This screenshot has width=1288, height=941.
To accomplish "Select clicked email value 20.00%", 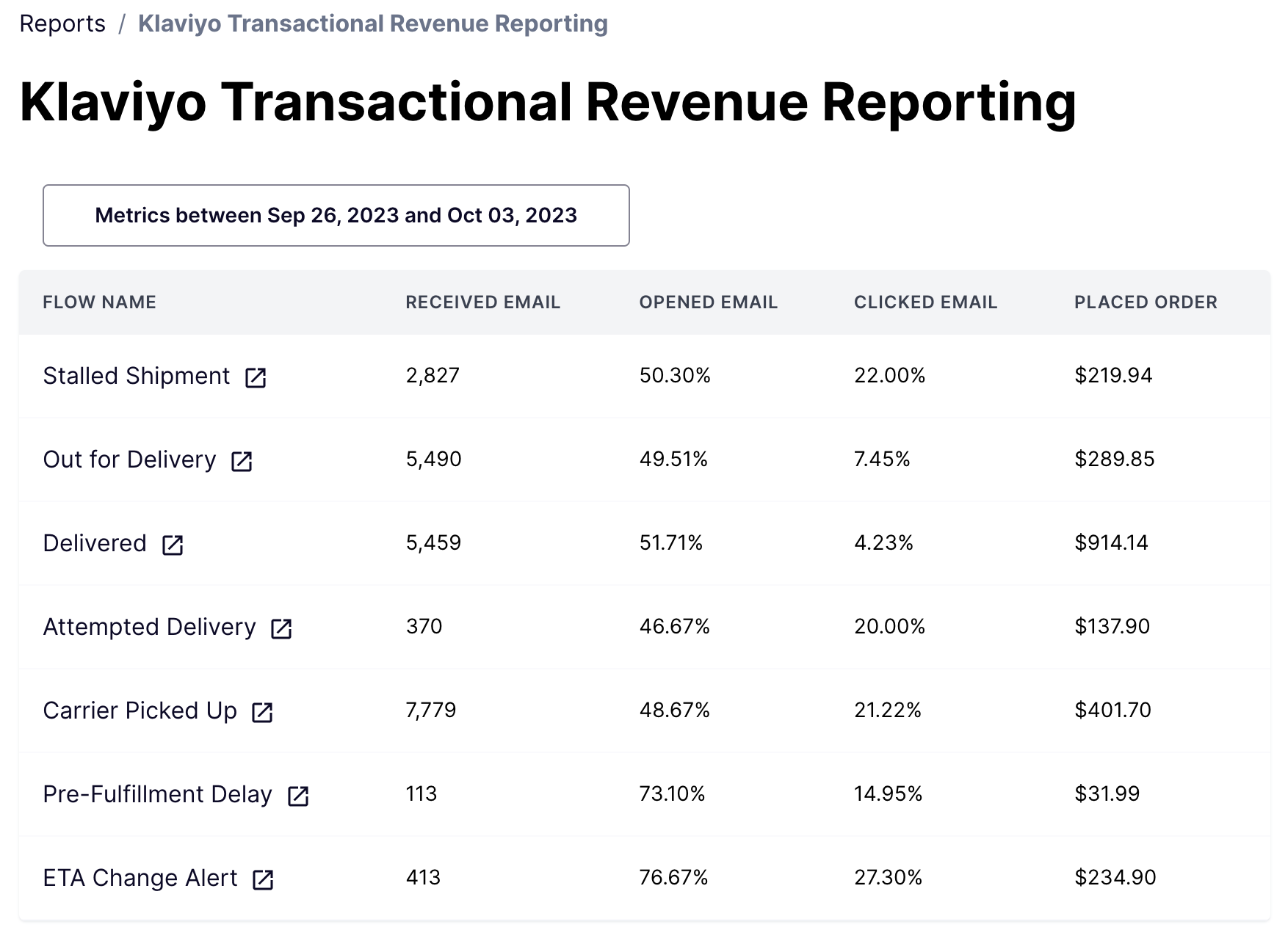I will [890, 626].
